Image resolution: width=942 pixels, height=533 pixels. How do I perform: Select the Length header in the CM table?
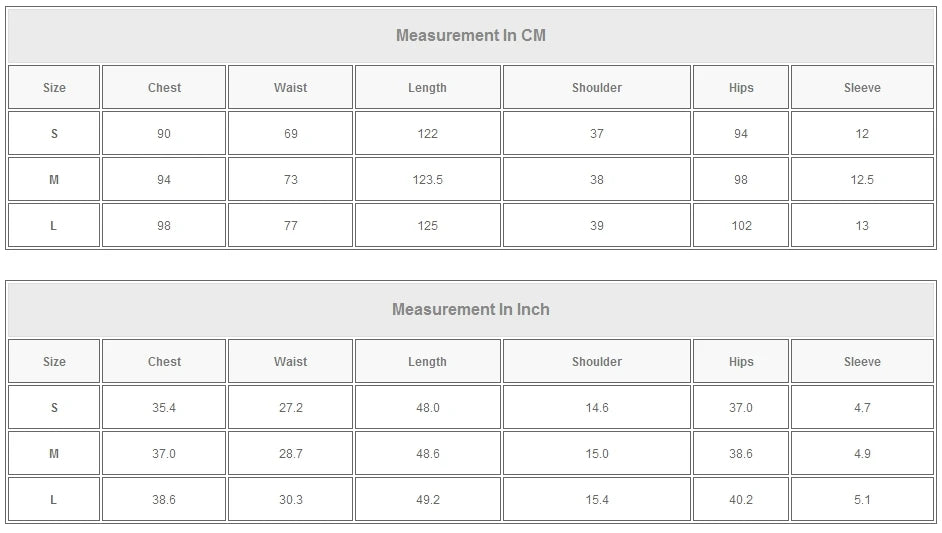coord(427,88)
